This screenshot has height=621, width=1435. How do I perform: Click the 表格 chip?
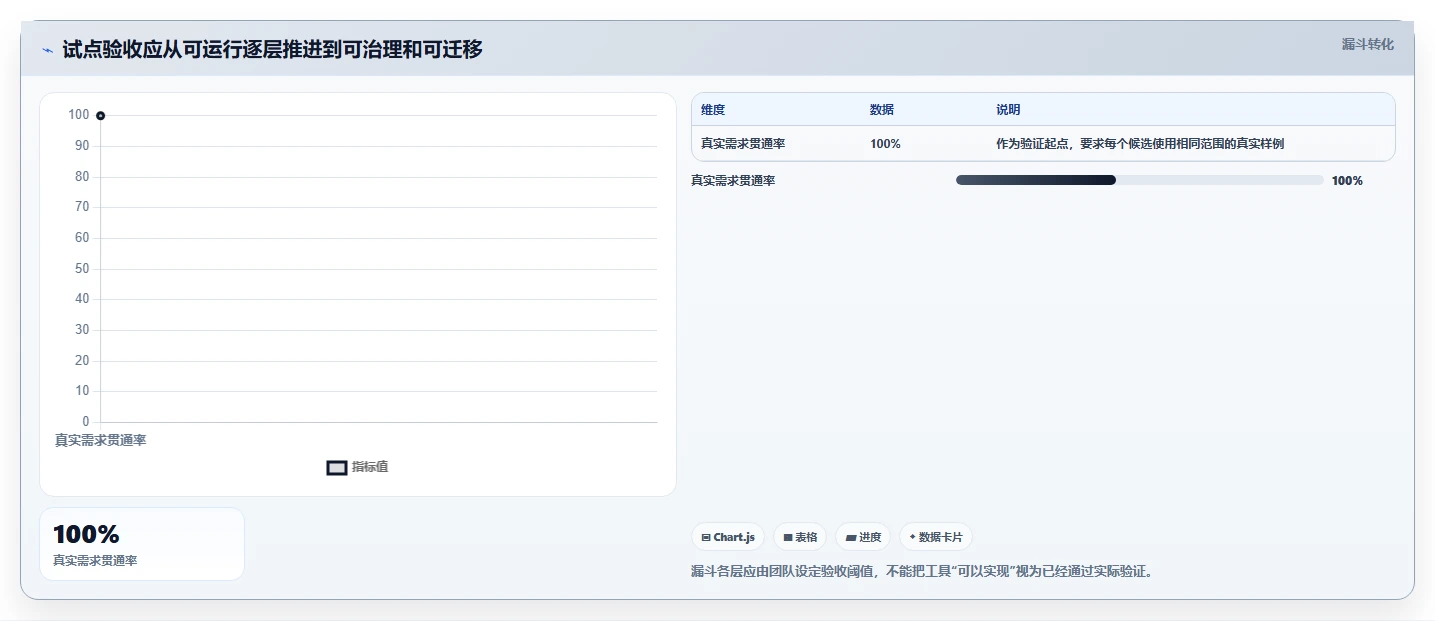click(x=800, y=537)
